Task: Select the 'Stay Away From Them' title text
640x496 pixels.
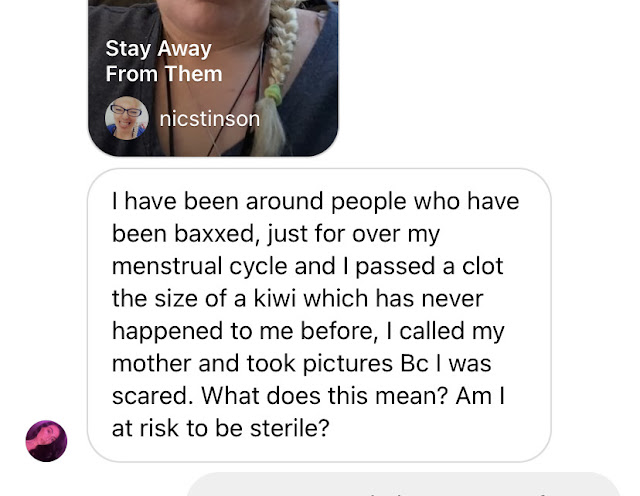Action: click(x=164, y=61)
